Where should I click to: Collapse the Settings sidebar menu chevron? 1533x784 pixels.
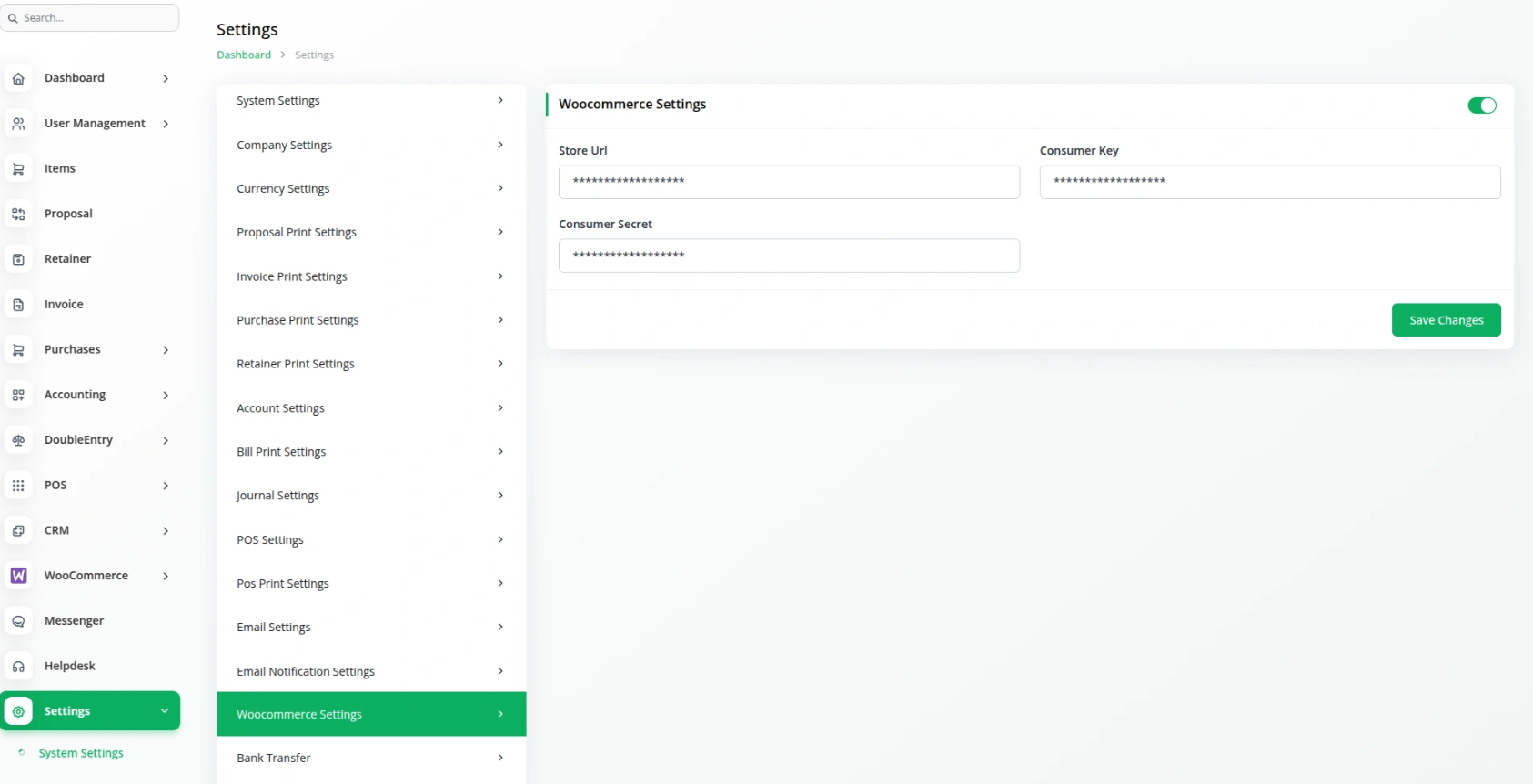coord(165,711)
